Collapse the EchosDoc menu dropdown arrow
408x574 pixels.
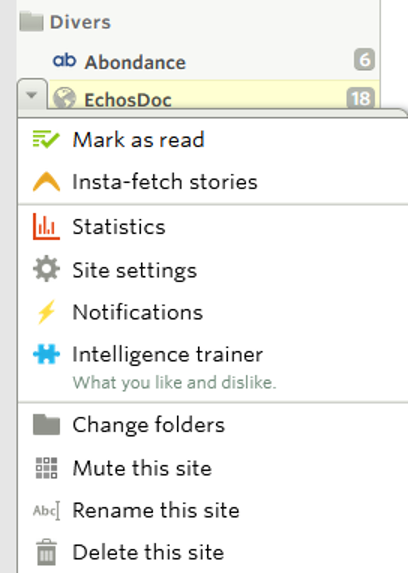(32, 95)
